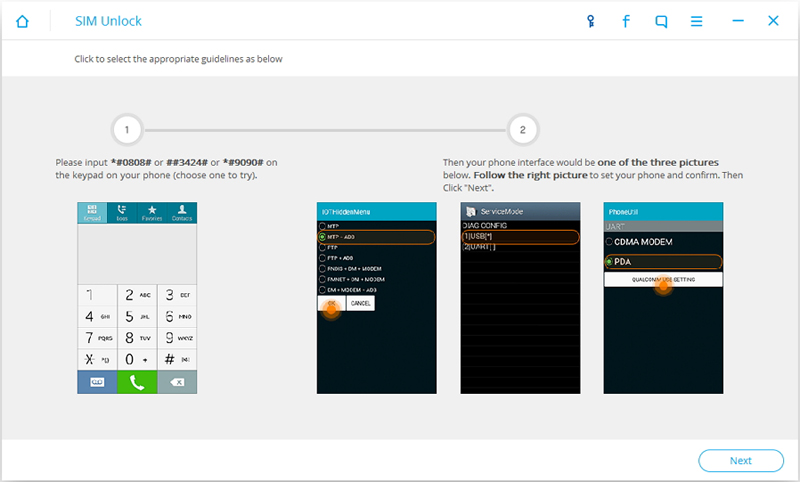Viewport: 800px width, 482px height.
Task: Open the Facebook share icon
Action: (626, 21)
